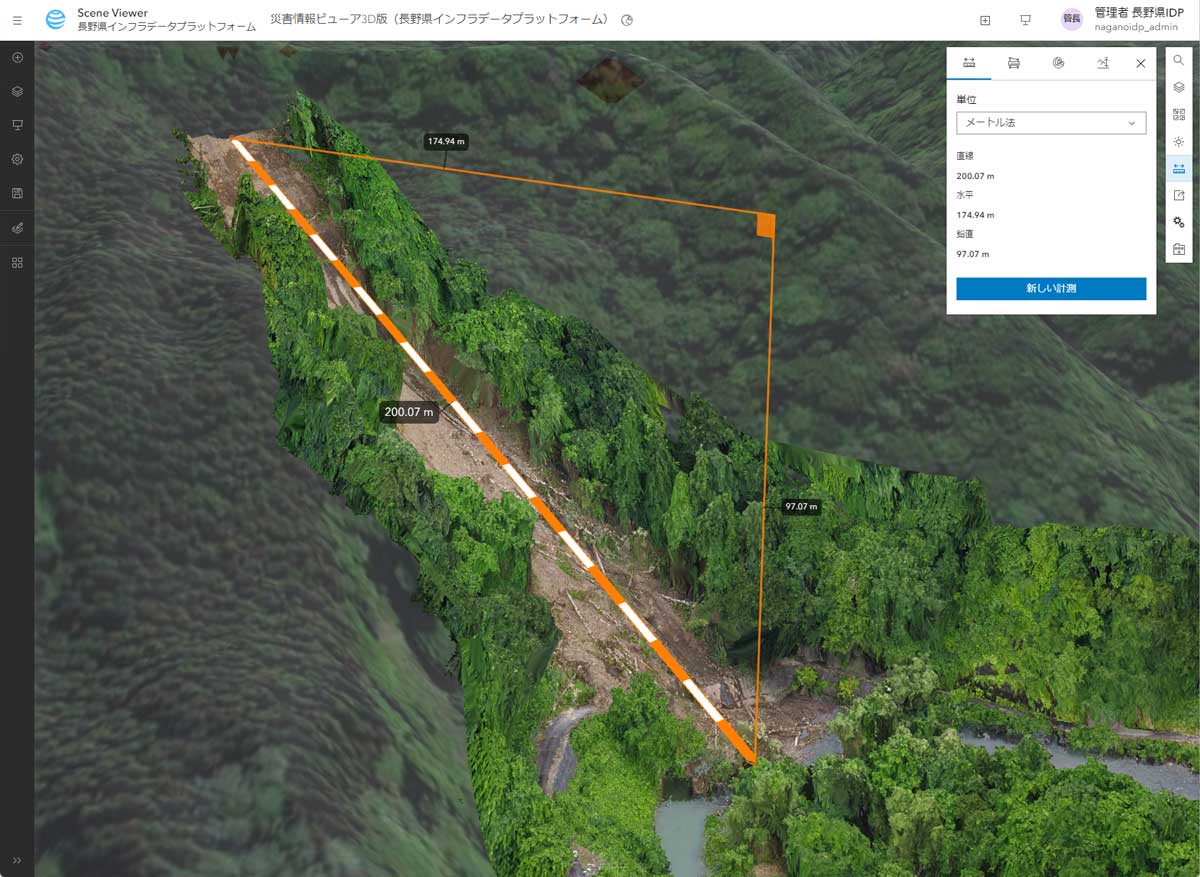Click the Add layer plus icon in left sidebar

click(x=17, y=57)
